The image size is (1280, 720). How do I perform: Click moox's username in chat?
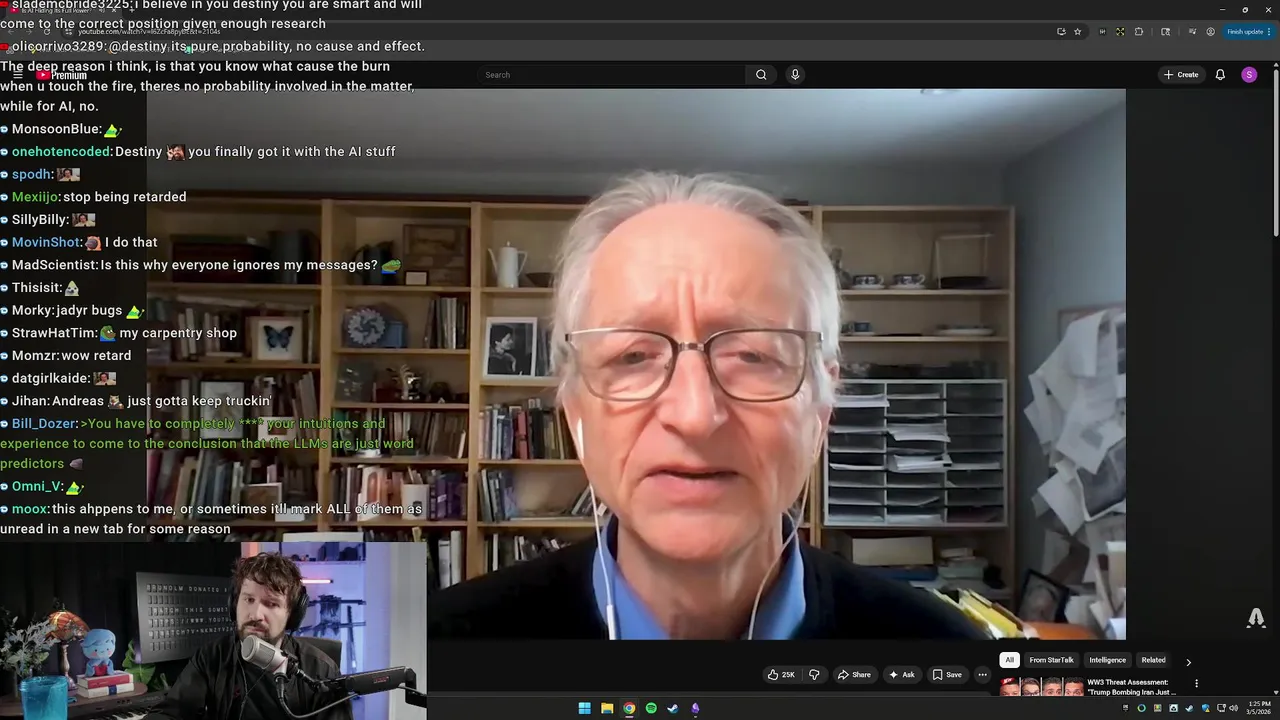tap(30, 510)
